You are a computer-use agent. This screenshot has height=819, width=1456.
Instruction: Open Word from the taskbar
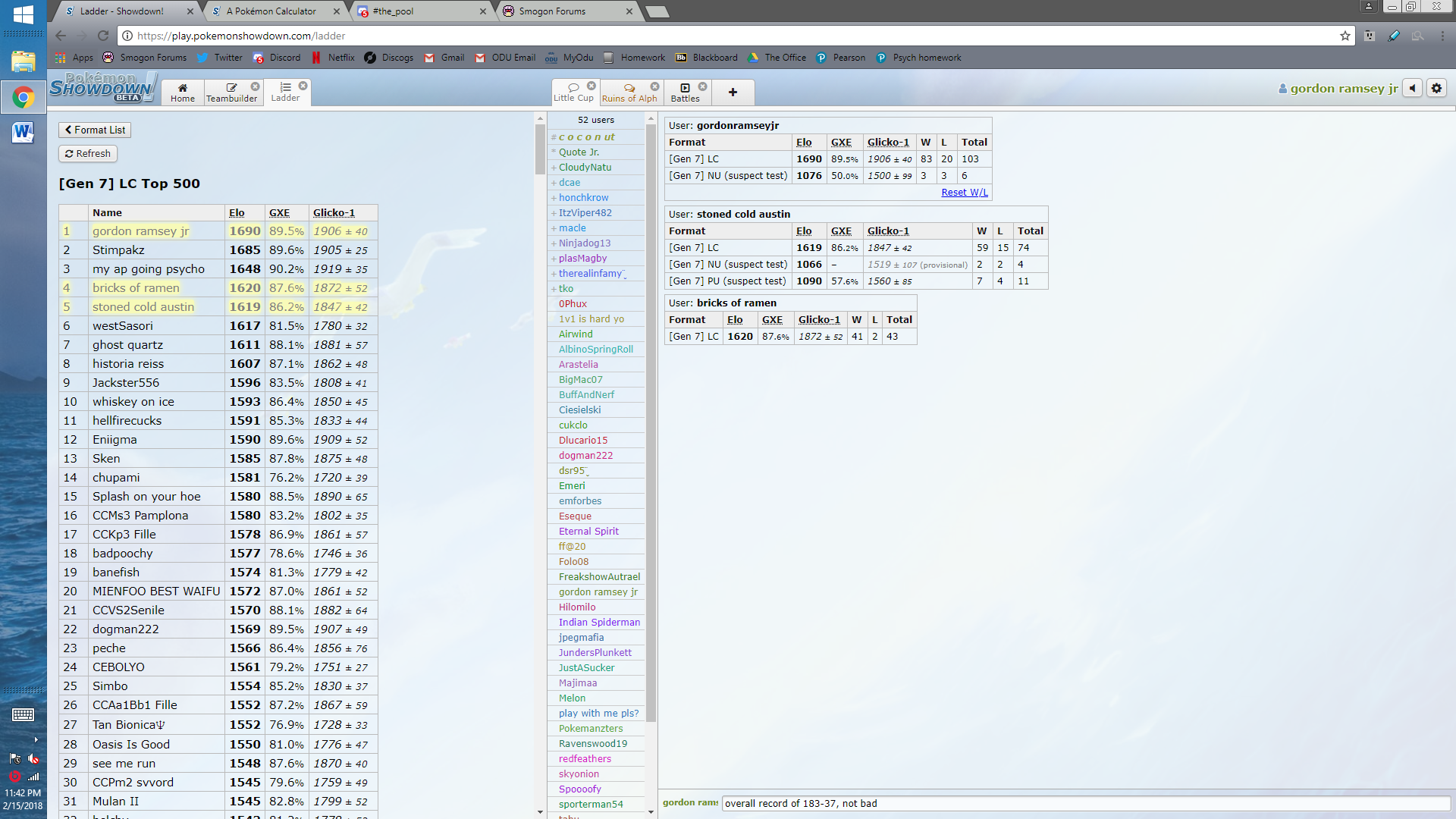click(x=23, y=133)
